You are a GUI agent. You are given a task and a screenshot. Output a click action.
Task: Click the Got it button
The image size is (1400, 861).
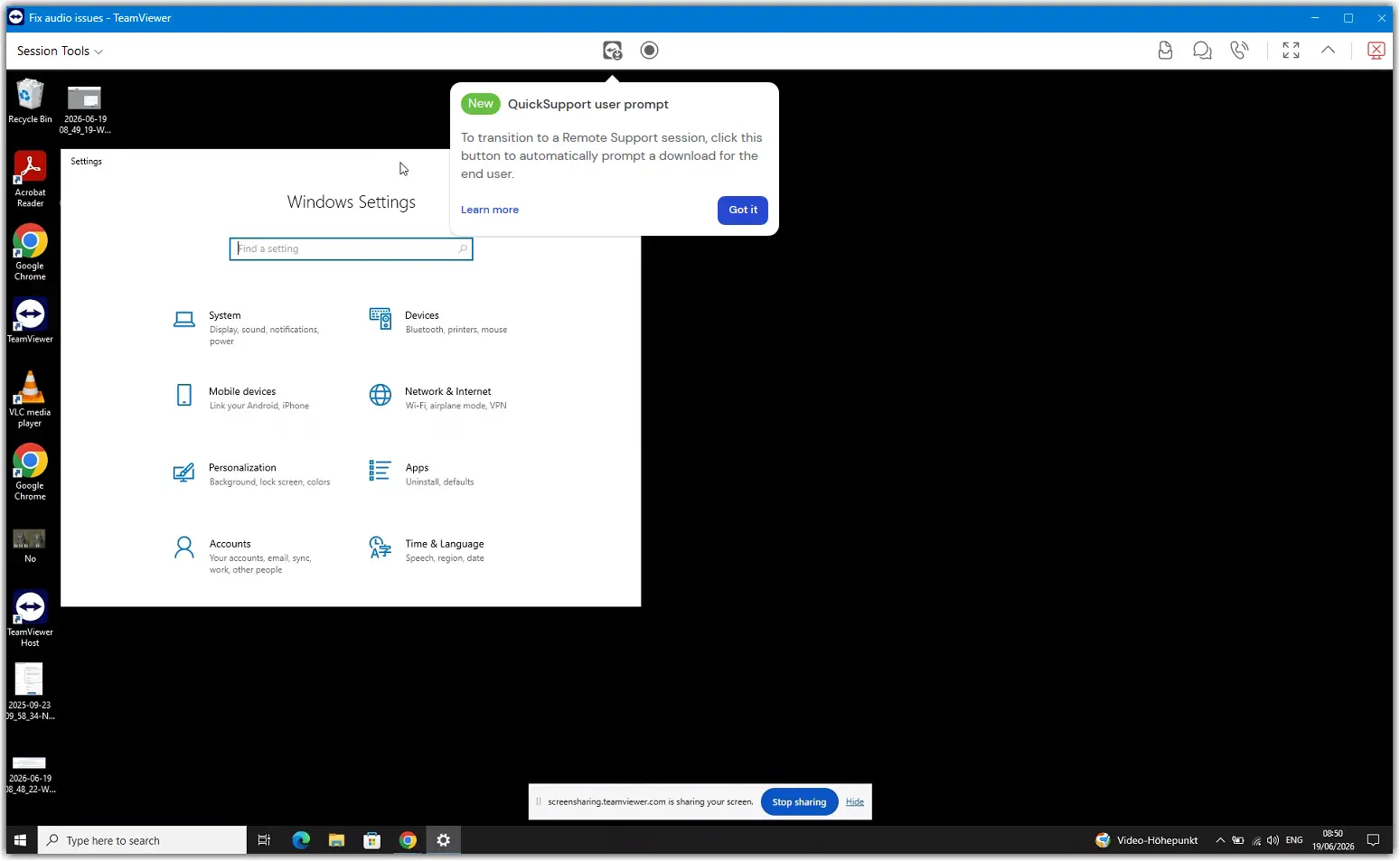pyautogui.click(x=743, y=210)
